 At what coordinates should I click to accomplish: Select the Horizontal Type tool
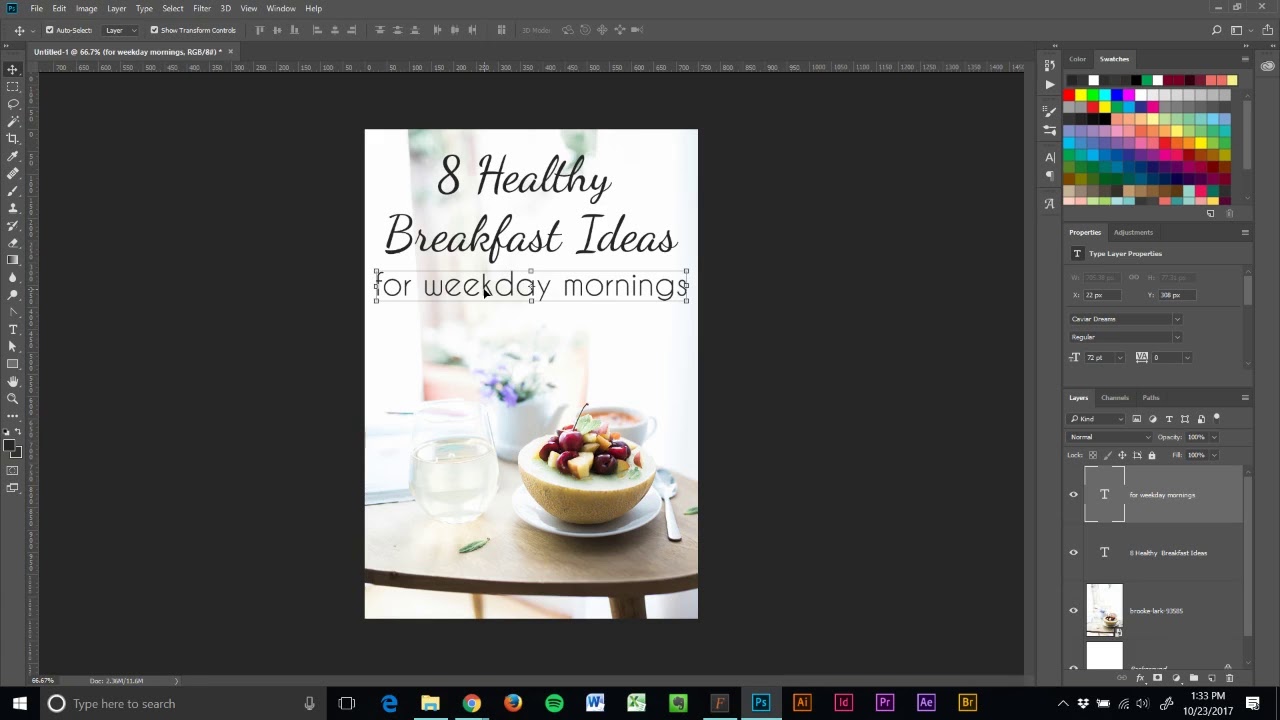(13, 329)
